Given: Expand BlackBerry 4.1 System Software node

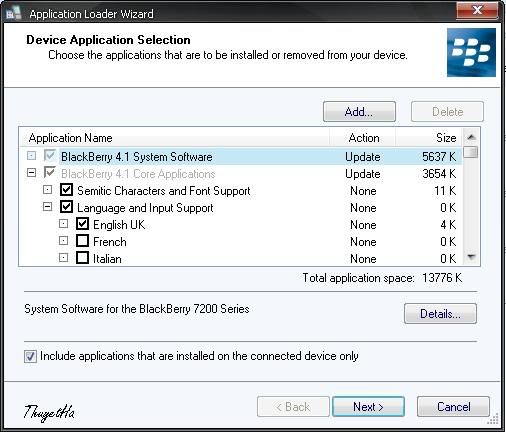Looking at the screenshot, I should tap(31, 156).
